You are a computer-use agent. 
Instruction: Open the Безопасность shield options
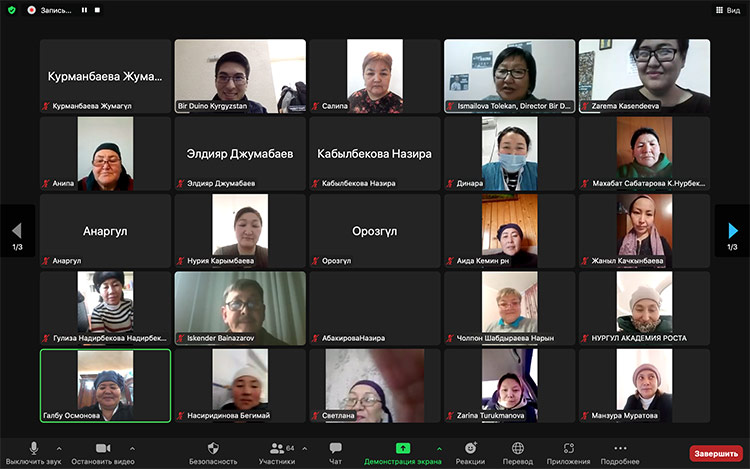click(x=213, y=452)
